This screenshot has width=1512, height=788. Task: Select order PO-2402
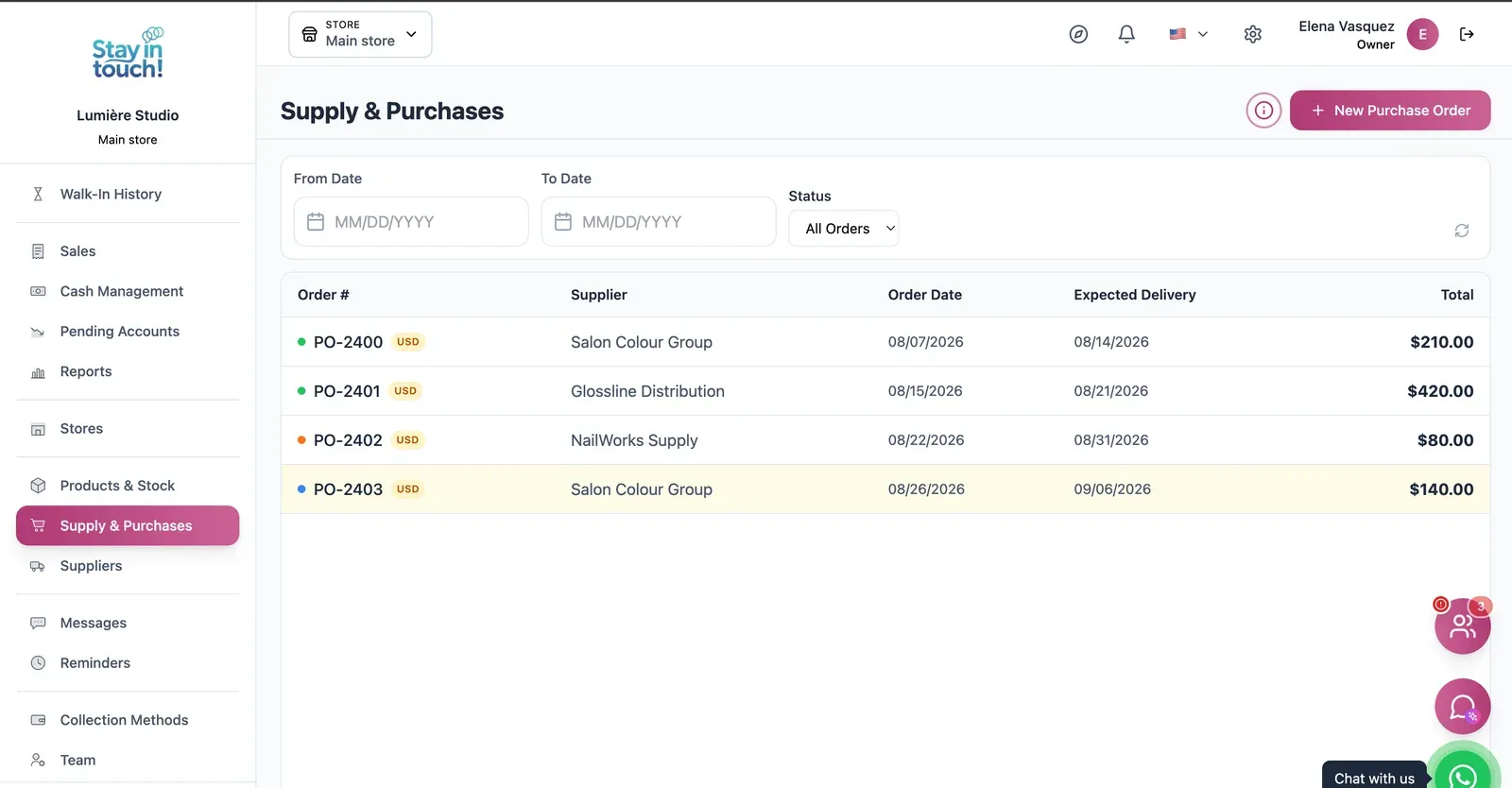[x=885, y=440]
